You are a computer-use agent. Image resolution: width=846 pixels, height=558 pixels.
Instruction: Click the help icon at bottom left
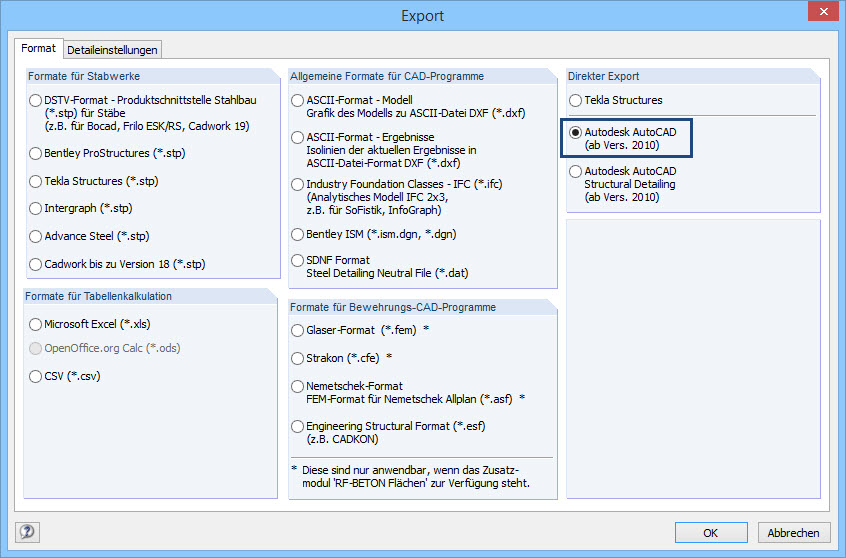click(x=28, y=532)
